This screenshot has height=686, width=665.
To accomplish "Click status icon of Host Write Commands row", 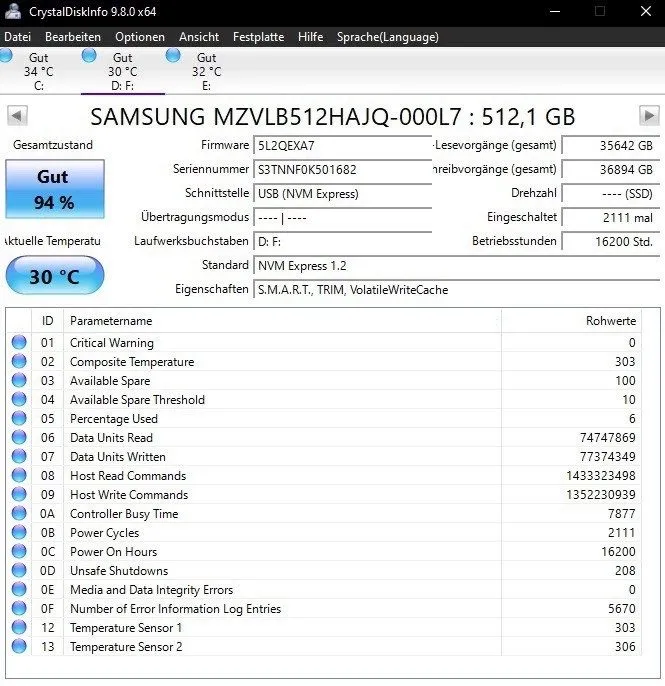I will click(x=19, y=494).
